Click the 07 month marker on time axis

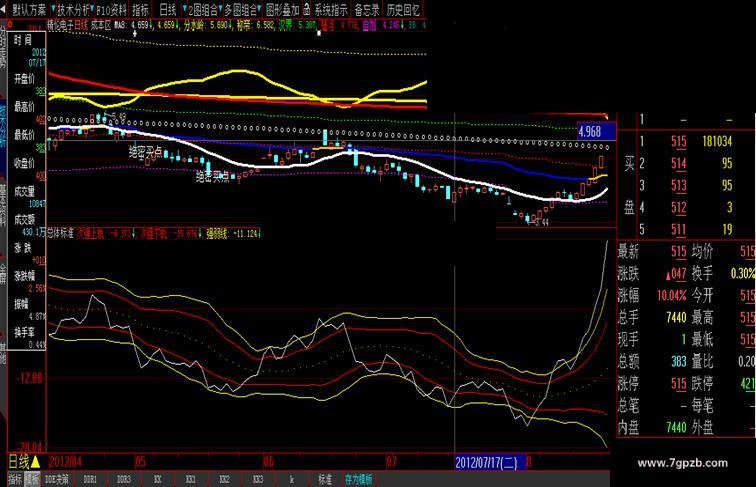point(392,462)
